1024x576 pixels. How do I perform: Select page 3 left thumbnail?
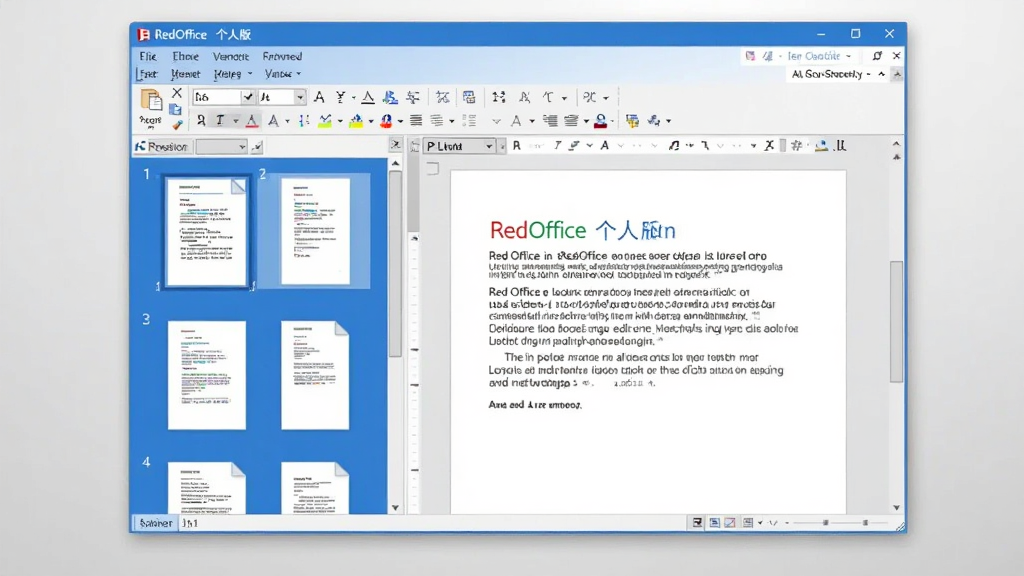tap(206, 375)
